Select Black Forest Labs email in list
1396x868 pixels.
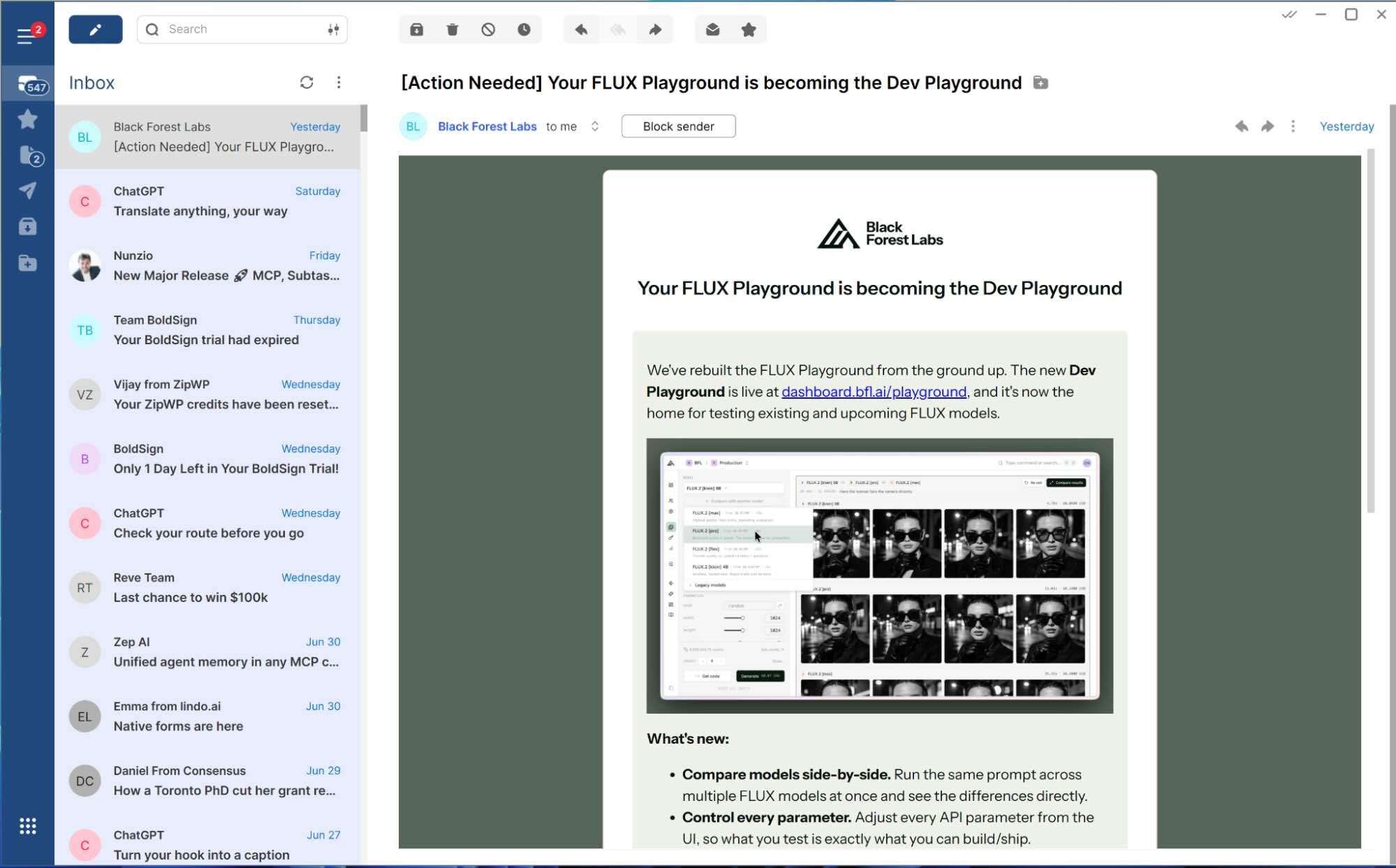[x=207, y=137]
